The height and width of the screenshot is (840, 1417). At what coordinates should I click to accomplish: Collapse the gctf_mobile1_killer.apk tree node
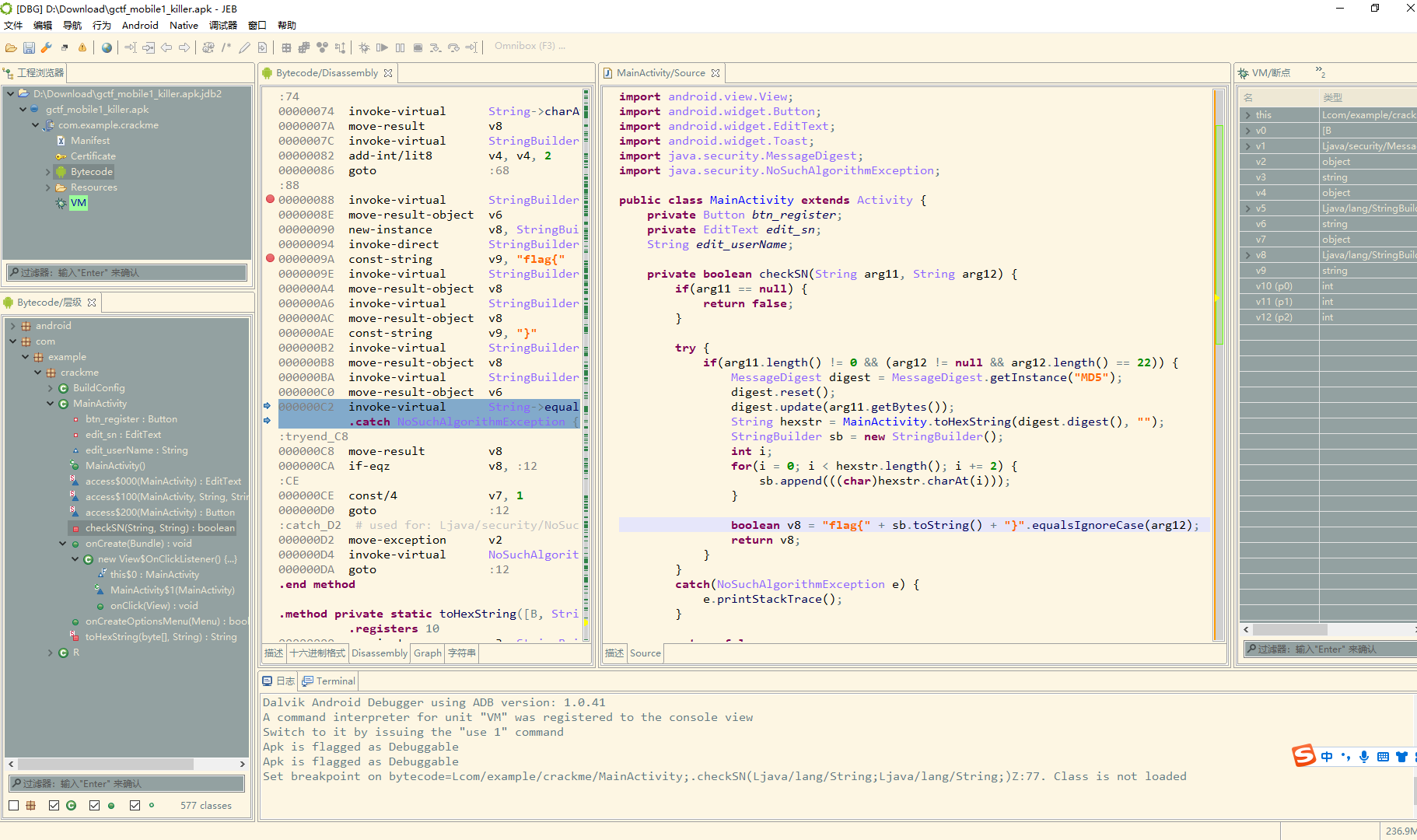click(23, 110)
